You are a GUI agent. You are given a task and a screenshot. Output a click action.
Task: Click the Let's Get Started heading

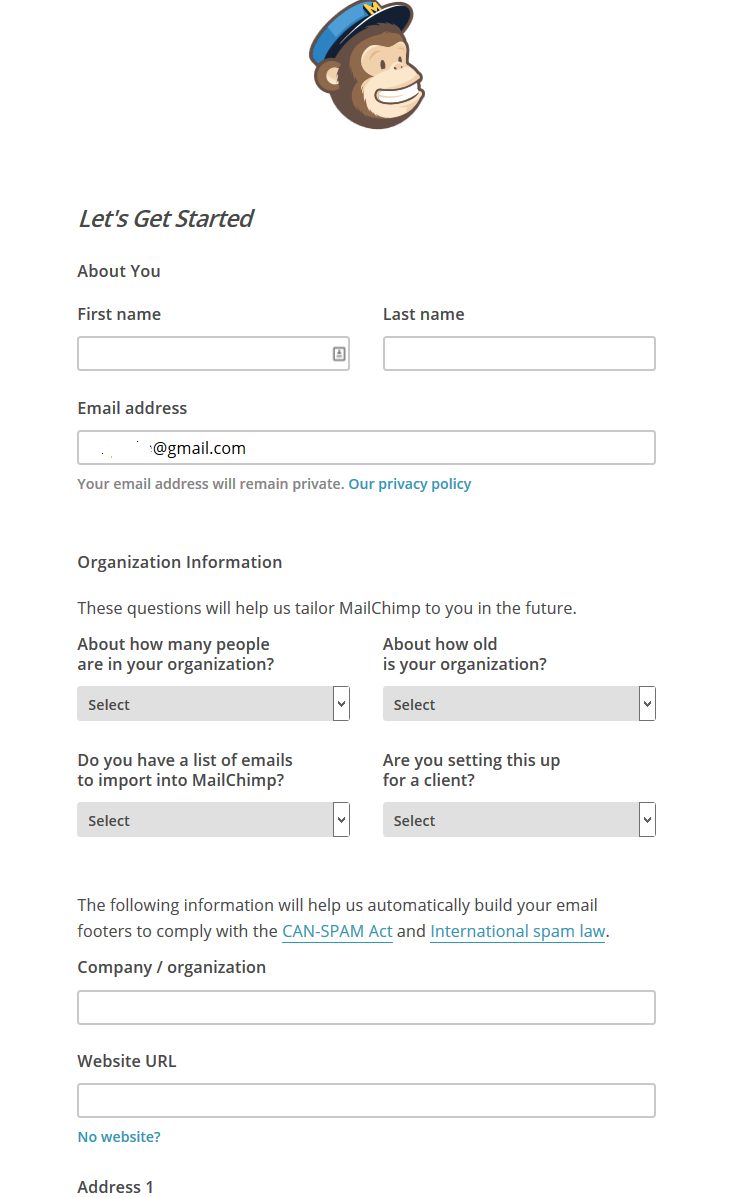tap(166, 218)
